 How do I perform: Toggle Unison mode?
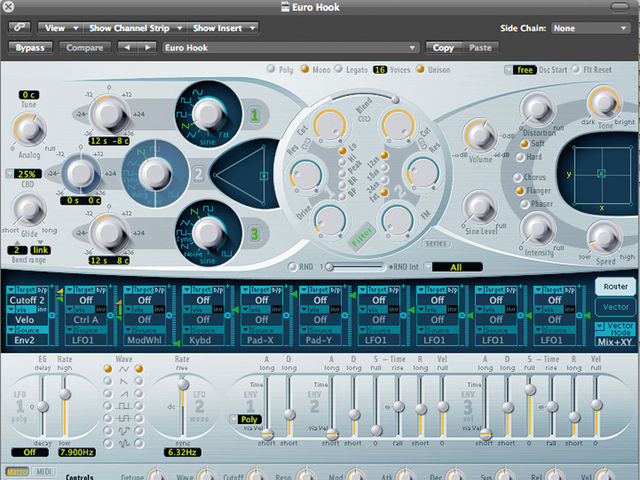420,69
